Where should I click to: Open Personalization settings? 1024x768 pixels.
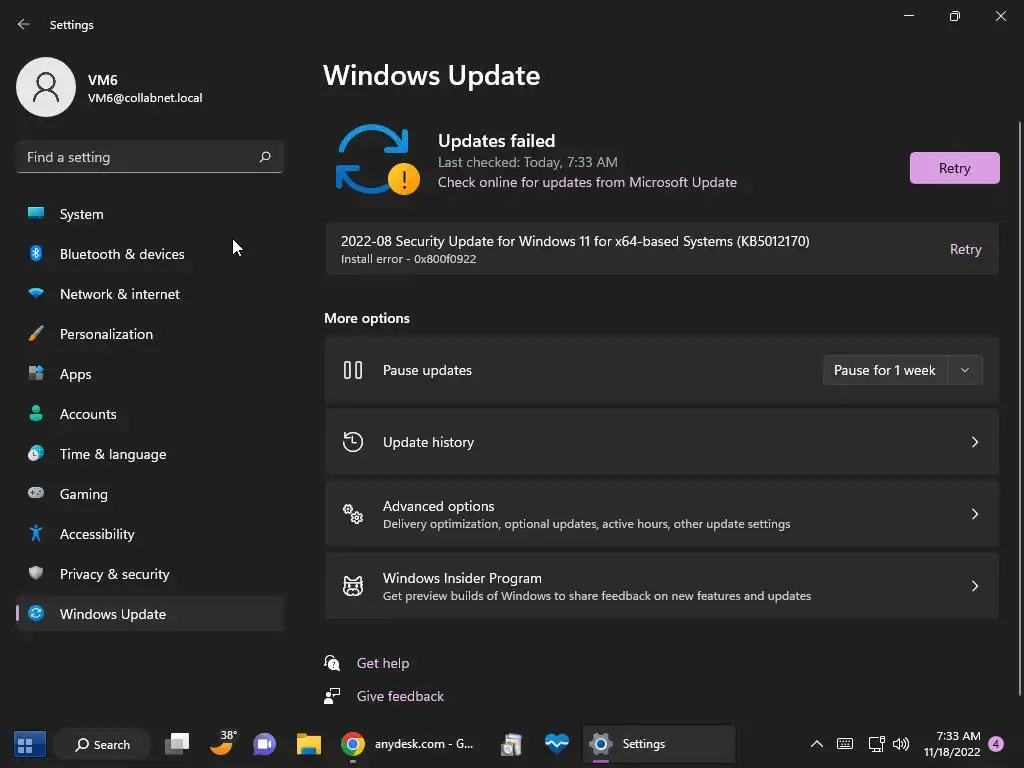150,334
